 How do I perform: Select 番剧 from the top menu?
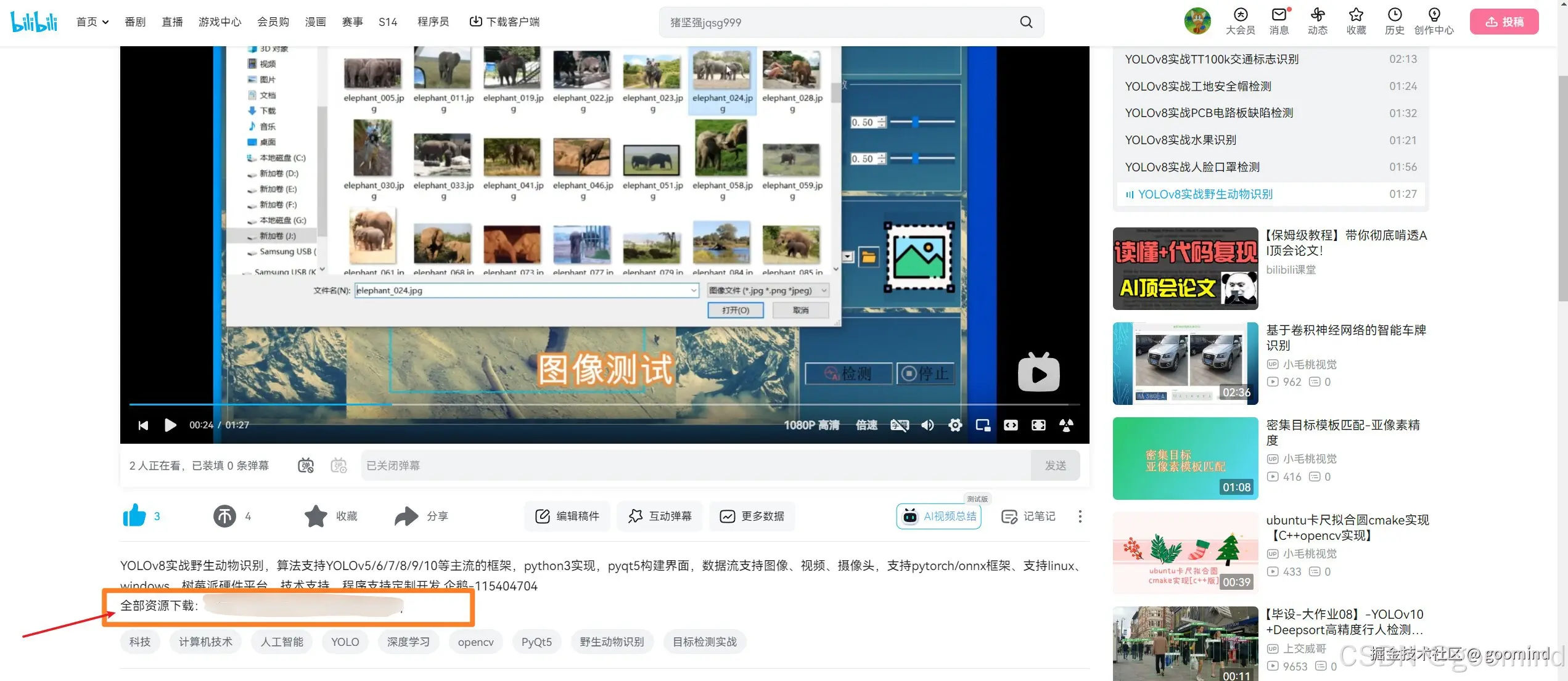point(135,21)
